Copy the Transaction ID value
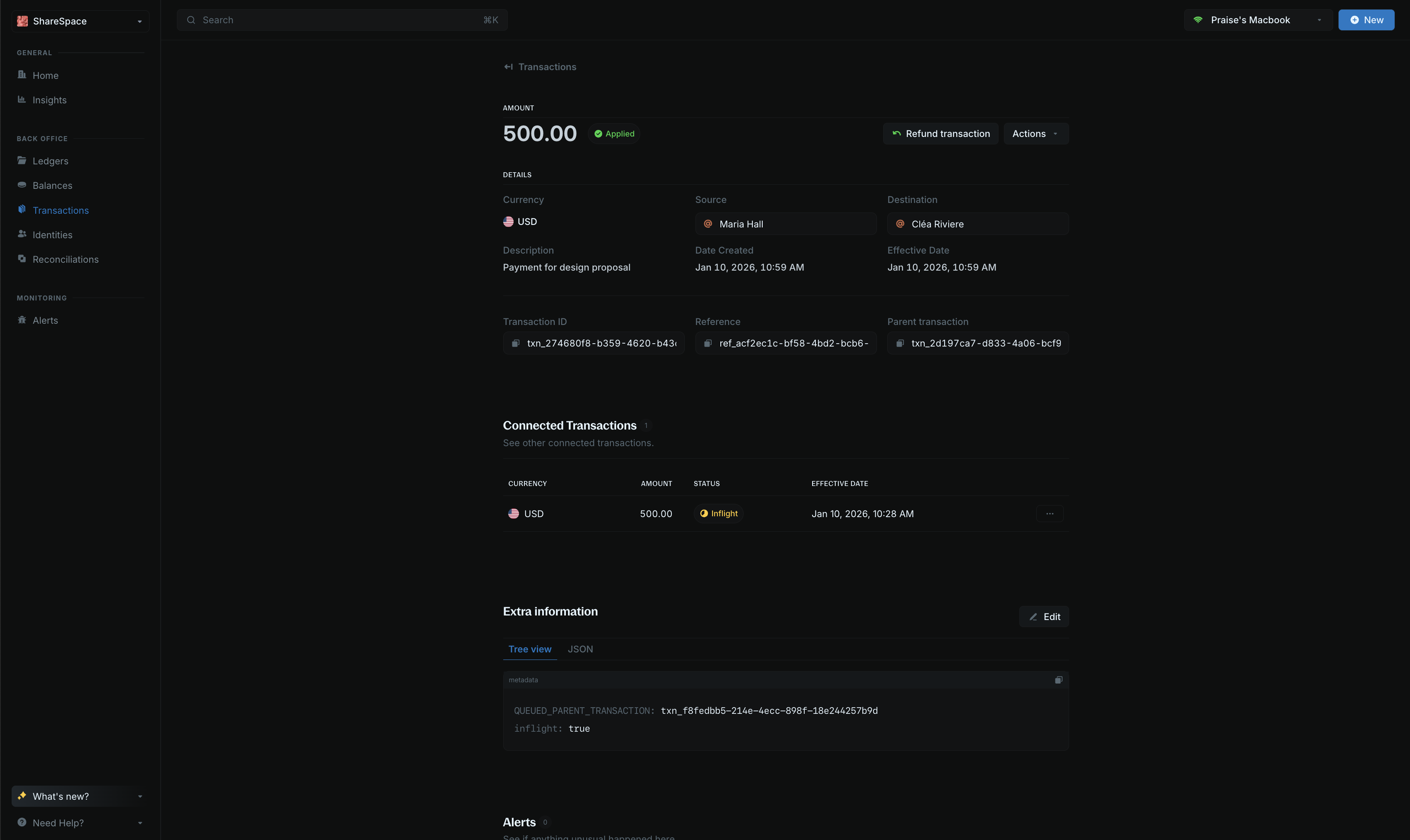The width and height of the screenshot is (1410, 840). pyautogui.click(x=515, y=344)
